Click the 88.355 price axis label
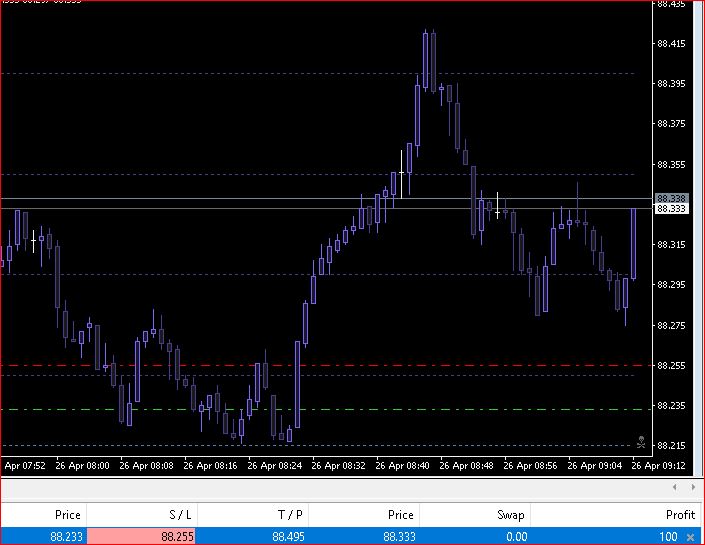Viewport: 705px width, 545px height. (672, 165)
